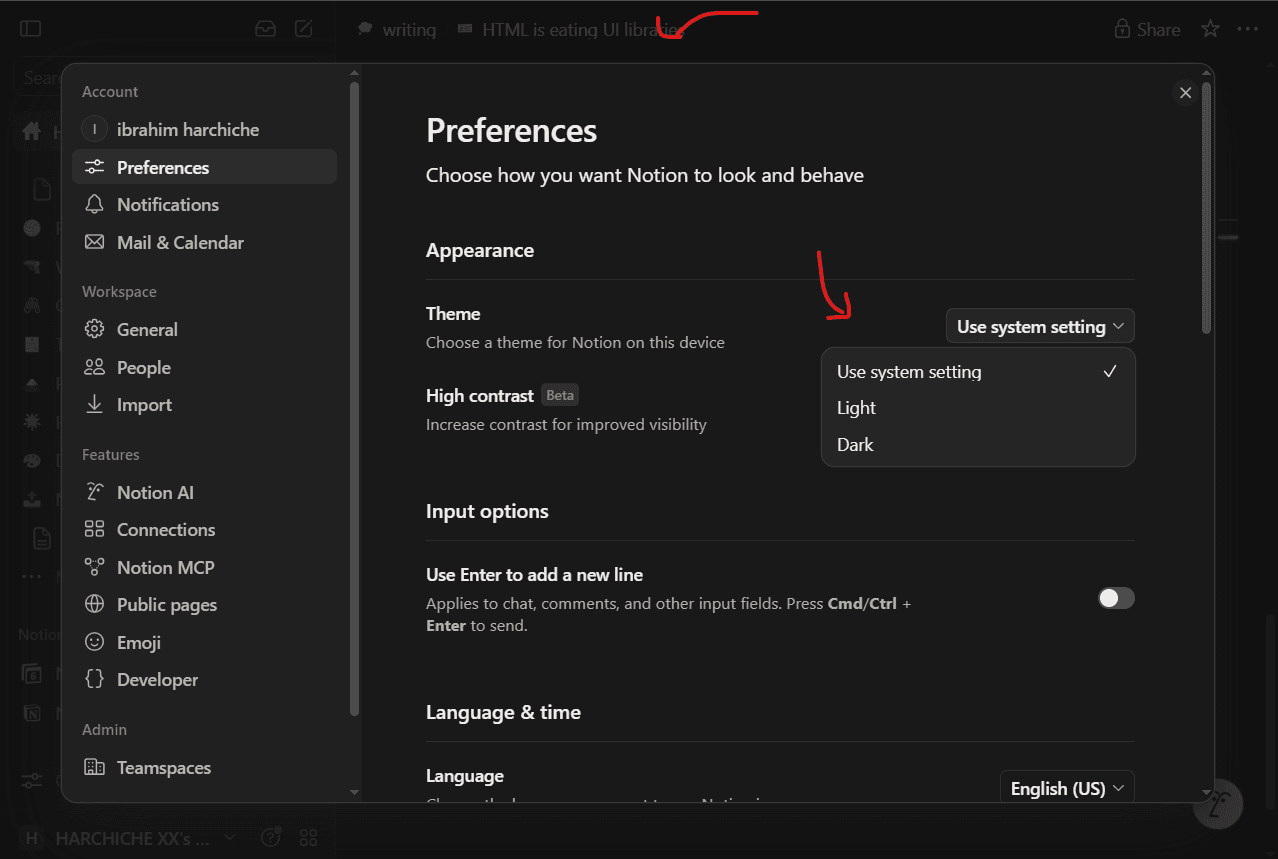Click the settings sidebar scrollbar thumb
This screenshot has height=859, width=1278.
[x=354, y=400]
